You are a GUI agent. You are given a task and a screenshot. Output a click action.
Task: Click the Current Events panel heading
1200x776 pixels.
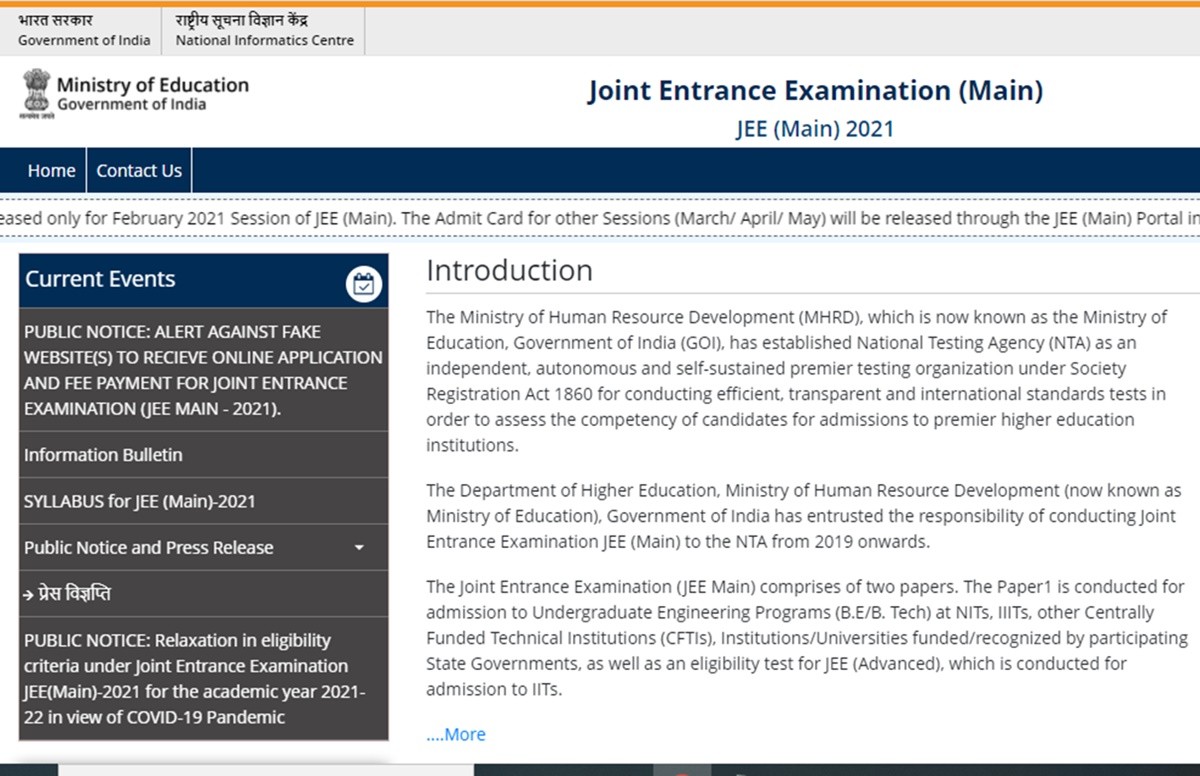click(x=100, y=280)
